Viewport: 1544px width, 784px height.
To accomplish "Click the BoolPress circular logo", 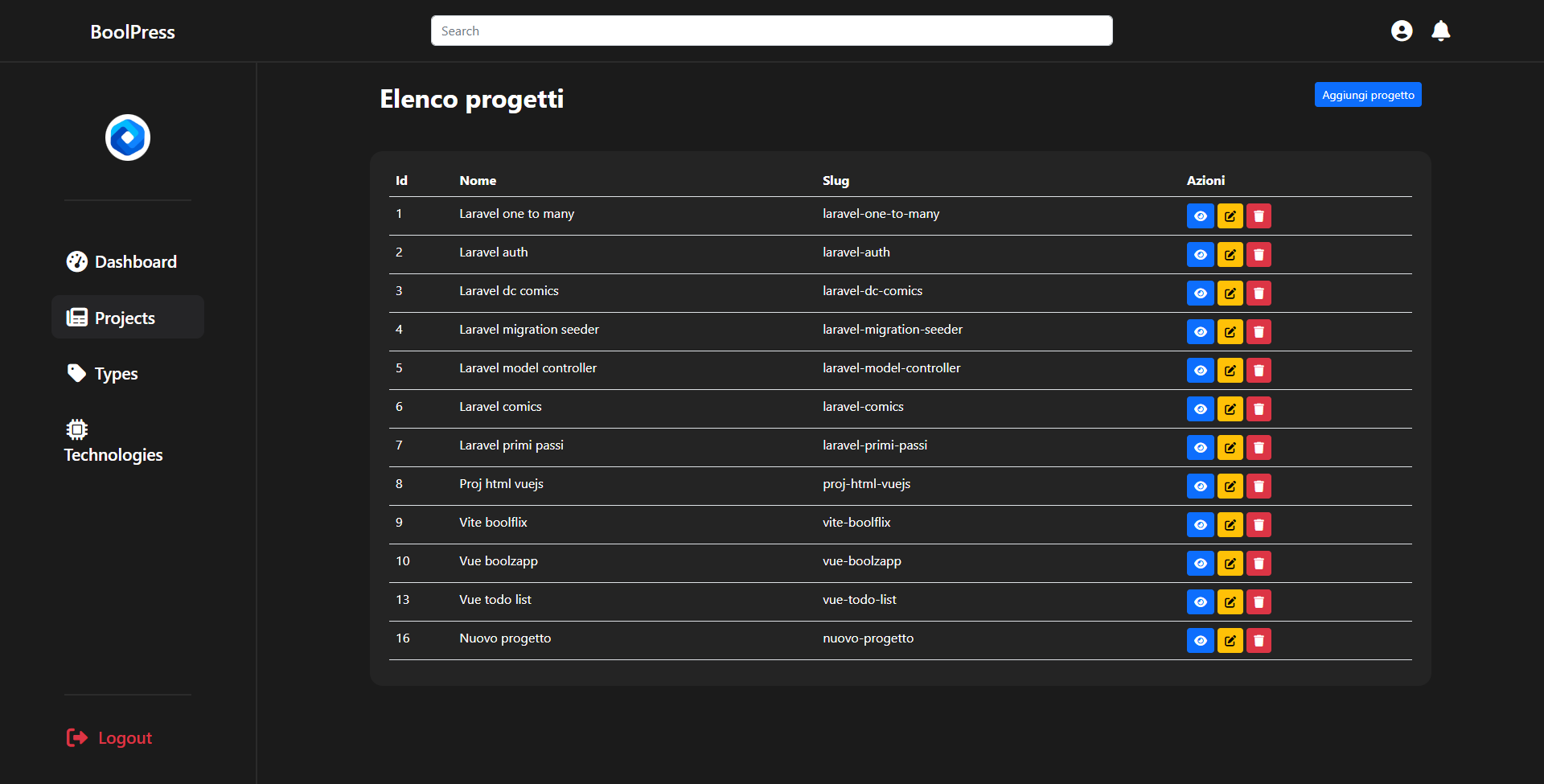I will point(128,138).
